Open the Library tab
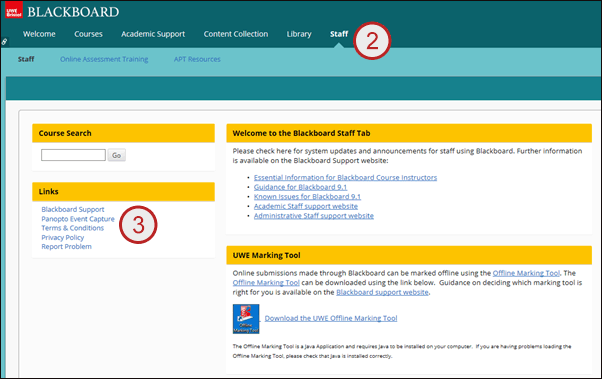 pyautogui.click(x=299, y=34)
